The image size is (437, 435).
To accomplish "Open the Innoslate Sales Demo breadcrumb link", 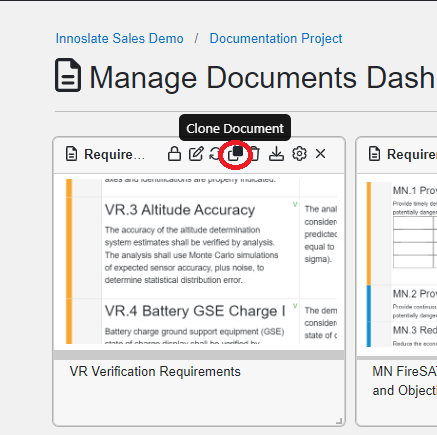I will coord(119,38).
